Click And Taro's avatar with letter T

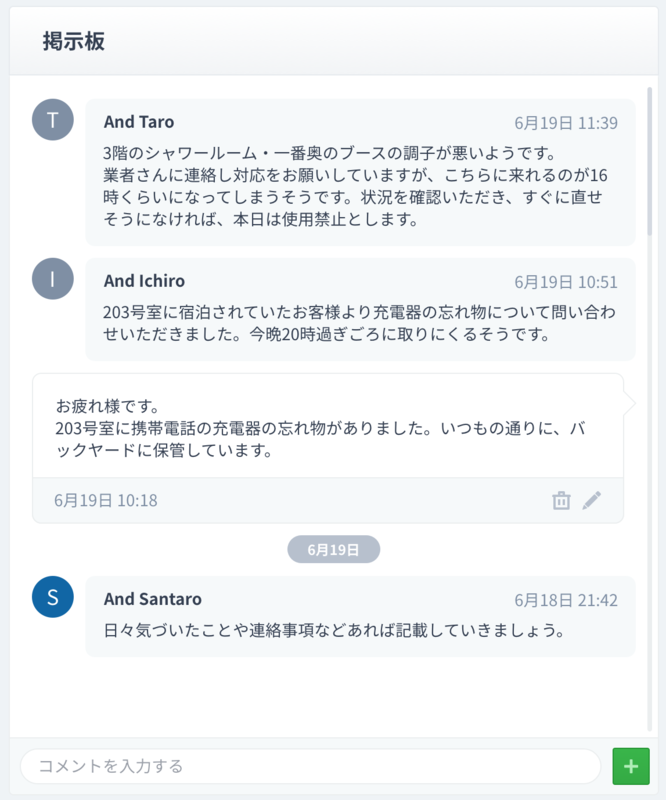coord(53,120)
